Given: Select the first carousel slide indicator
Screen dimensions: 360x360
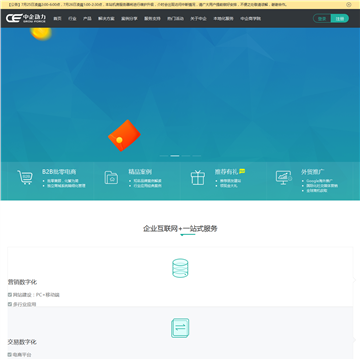Looking at the screenshot, I should (x=164, y=156).
